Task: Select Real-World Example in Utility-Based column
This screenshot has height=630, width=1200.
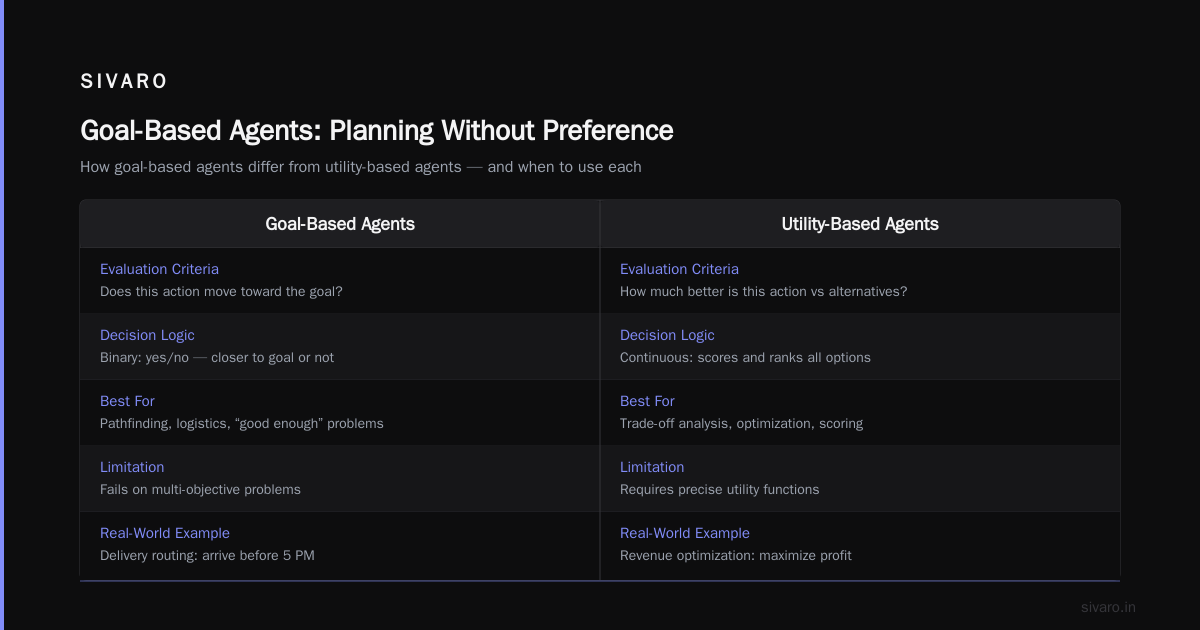Action: coord(685,533)
